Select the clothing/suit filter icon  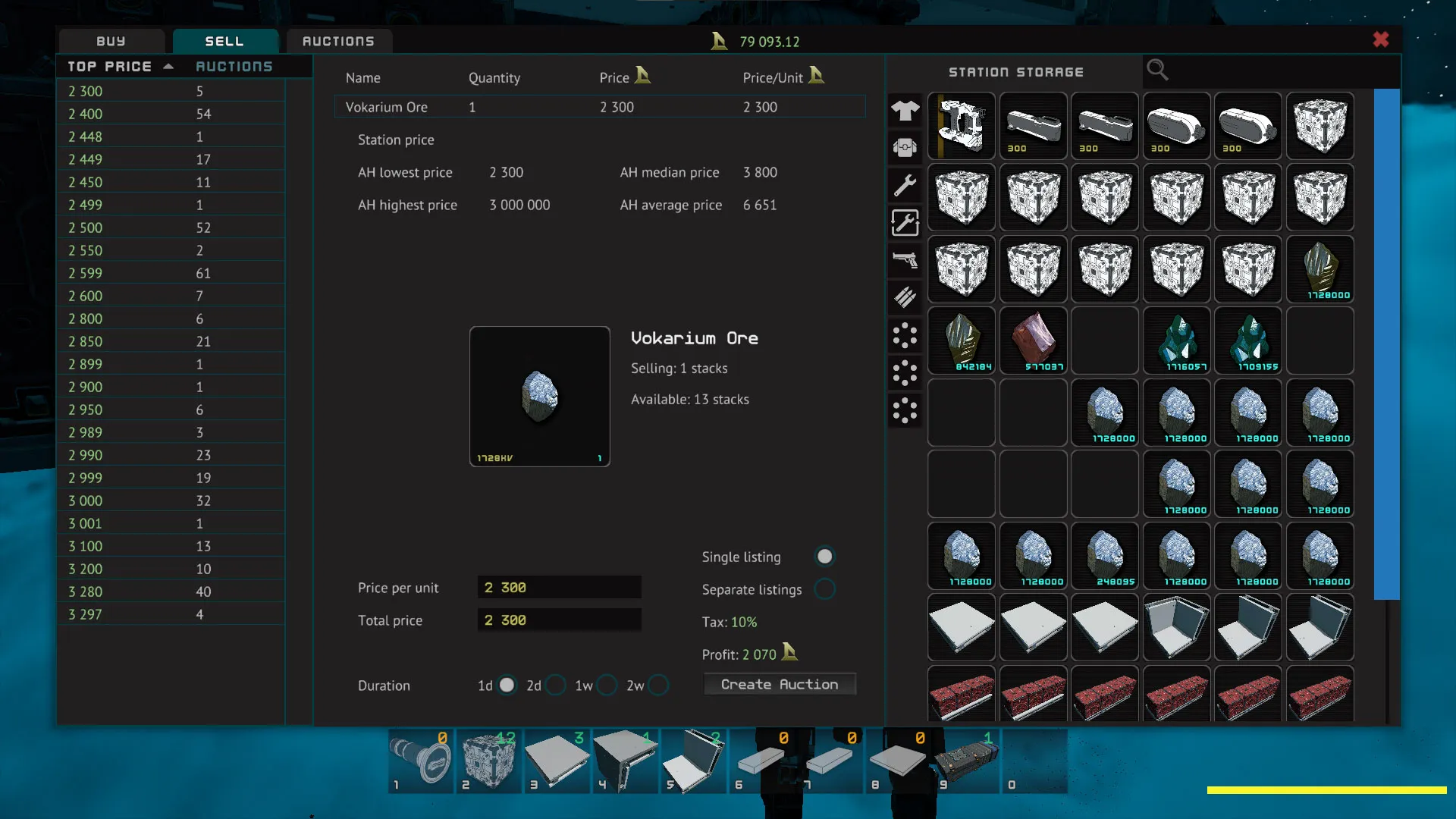(x=905, y=111)
